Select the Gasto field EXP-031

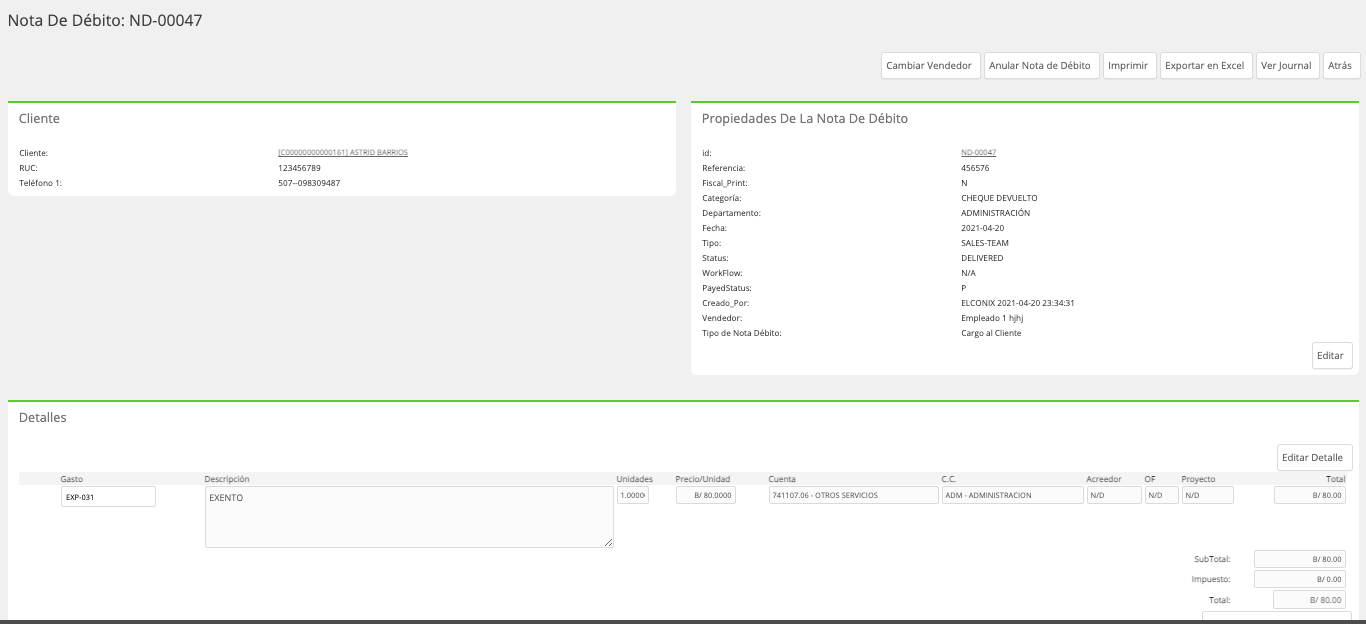point(108,496)
